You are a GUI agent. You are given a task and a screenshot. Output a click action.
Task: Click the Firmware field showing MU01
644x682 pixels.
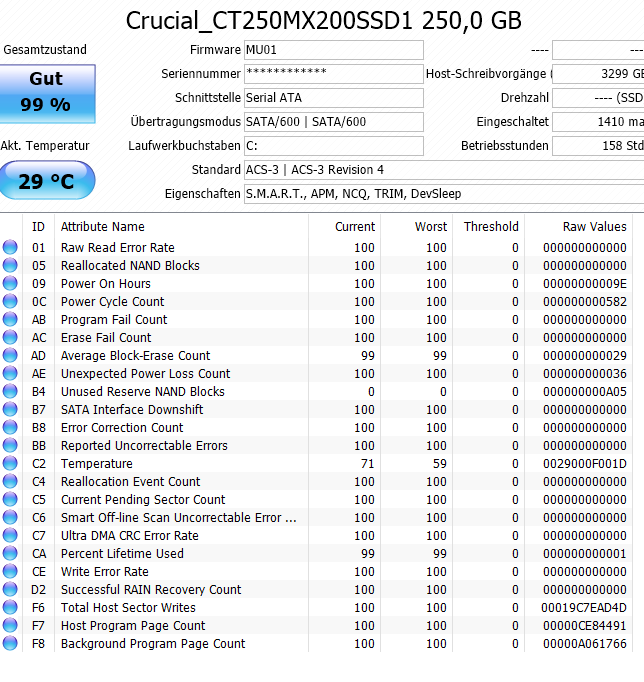(x=334, y=50)
